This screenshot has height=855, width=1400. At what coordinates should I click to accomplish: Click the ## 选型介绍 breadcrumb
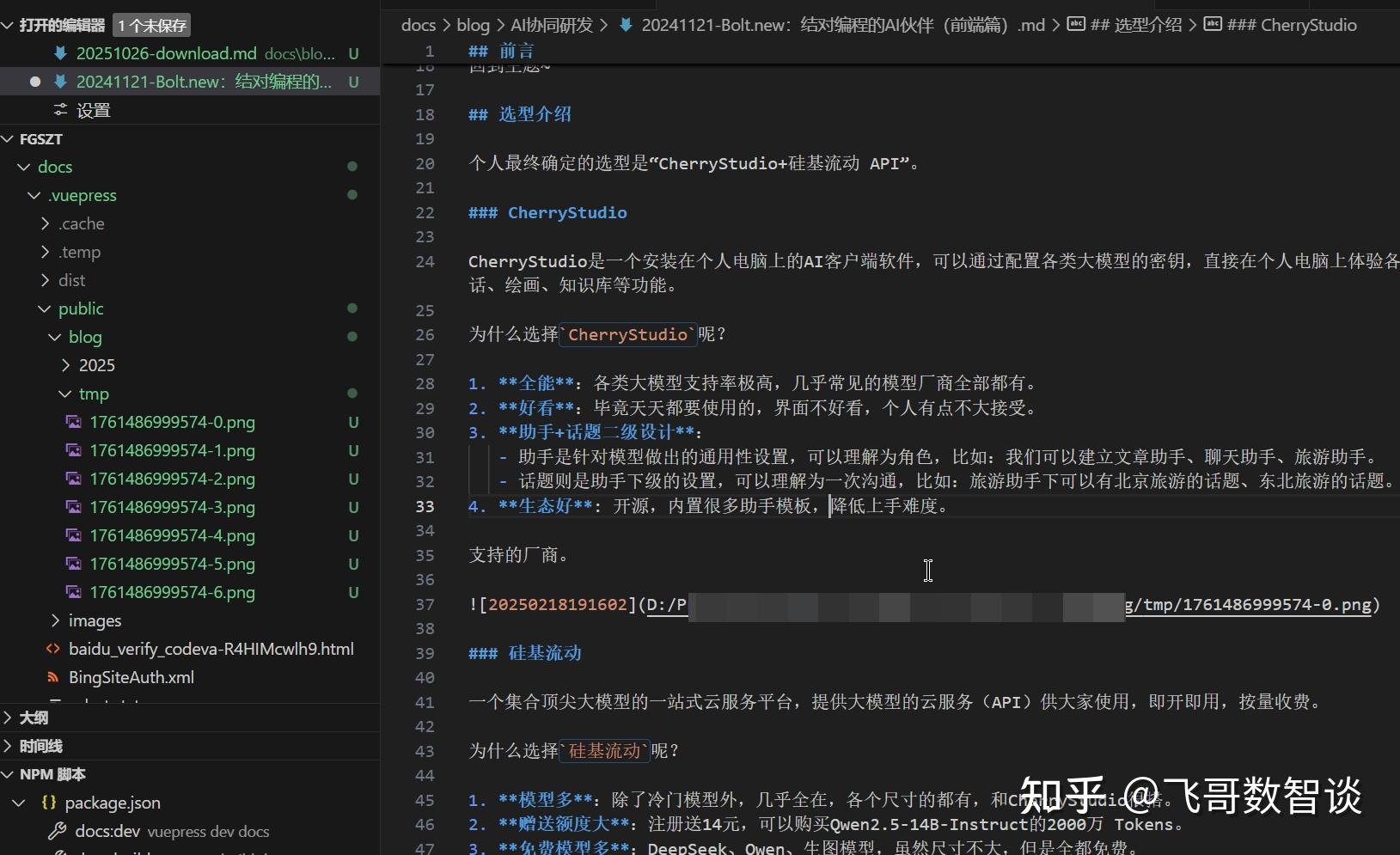[1136, 25]
